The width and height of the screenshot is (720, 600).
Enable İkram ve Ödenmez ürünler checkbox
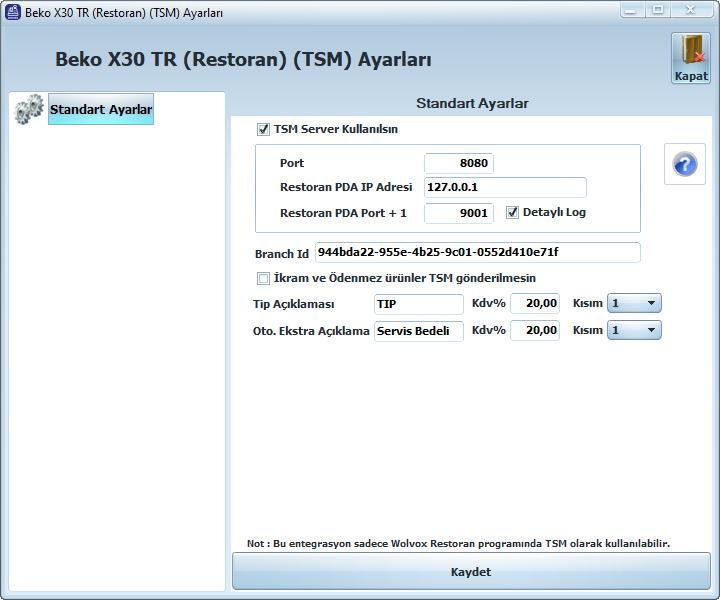[x=264, y=278]
